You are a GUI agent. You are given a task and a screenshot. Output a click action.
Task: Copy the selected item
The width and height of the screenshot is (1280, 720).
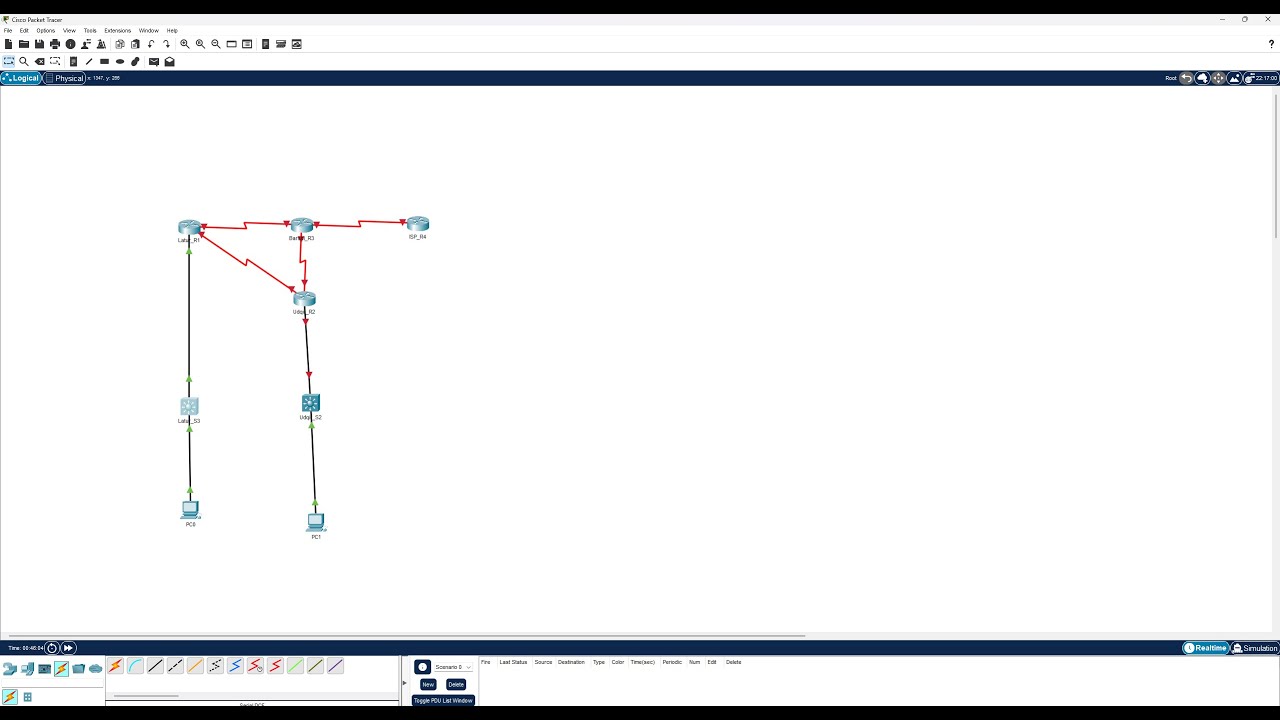coord(120,44)
